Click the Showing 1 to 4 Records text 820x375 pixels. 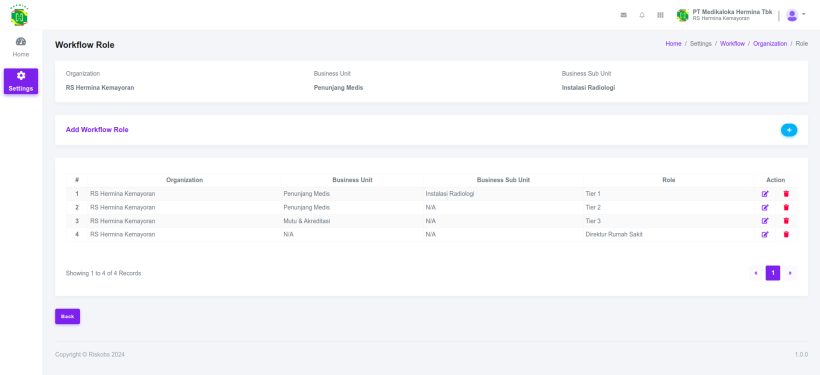(x=103, y=273)
